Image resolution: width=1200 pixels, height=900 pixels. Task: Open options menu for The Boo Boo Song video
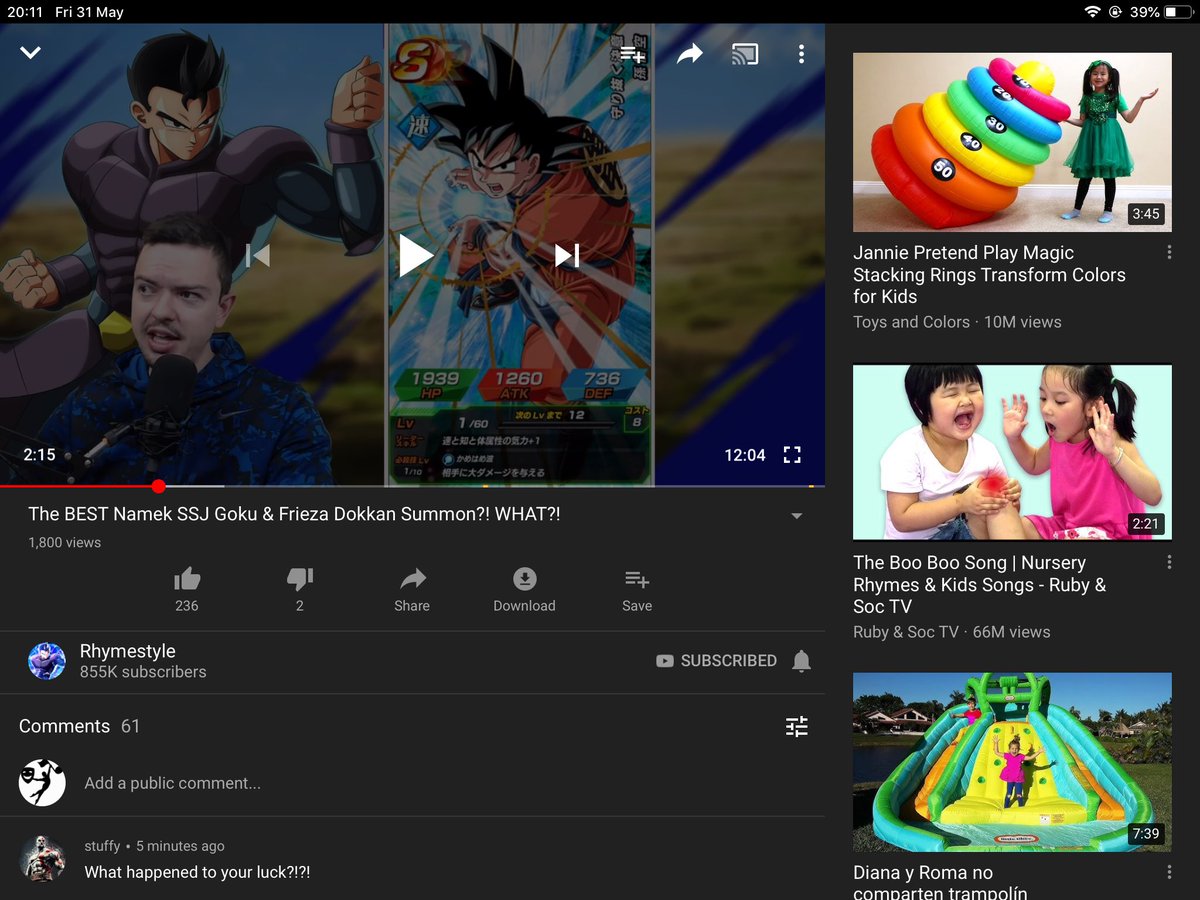tap(1169, 563)
